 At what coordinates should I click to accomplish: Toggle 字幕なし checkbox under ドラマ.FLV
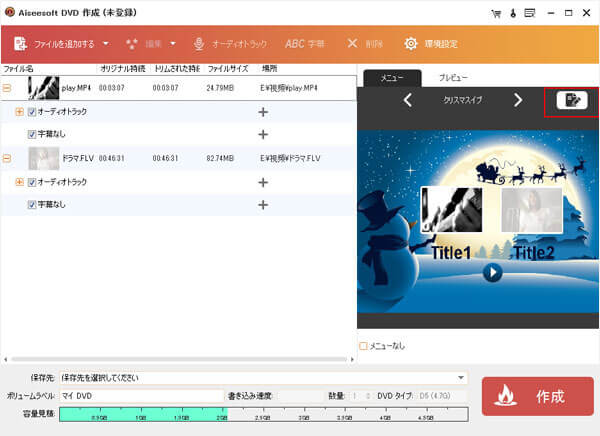(32, 205)
